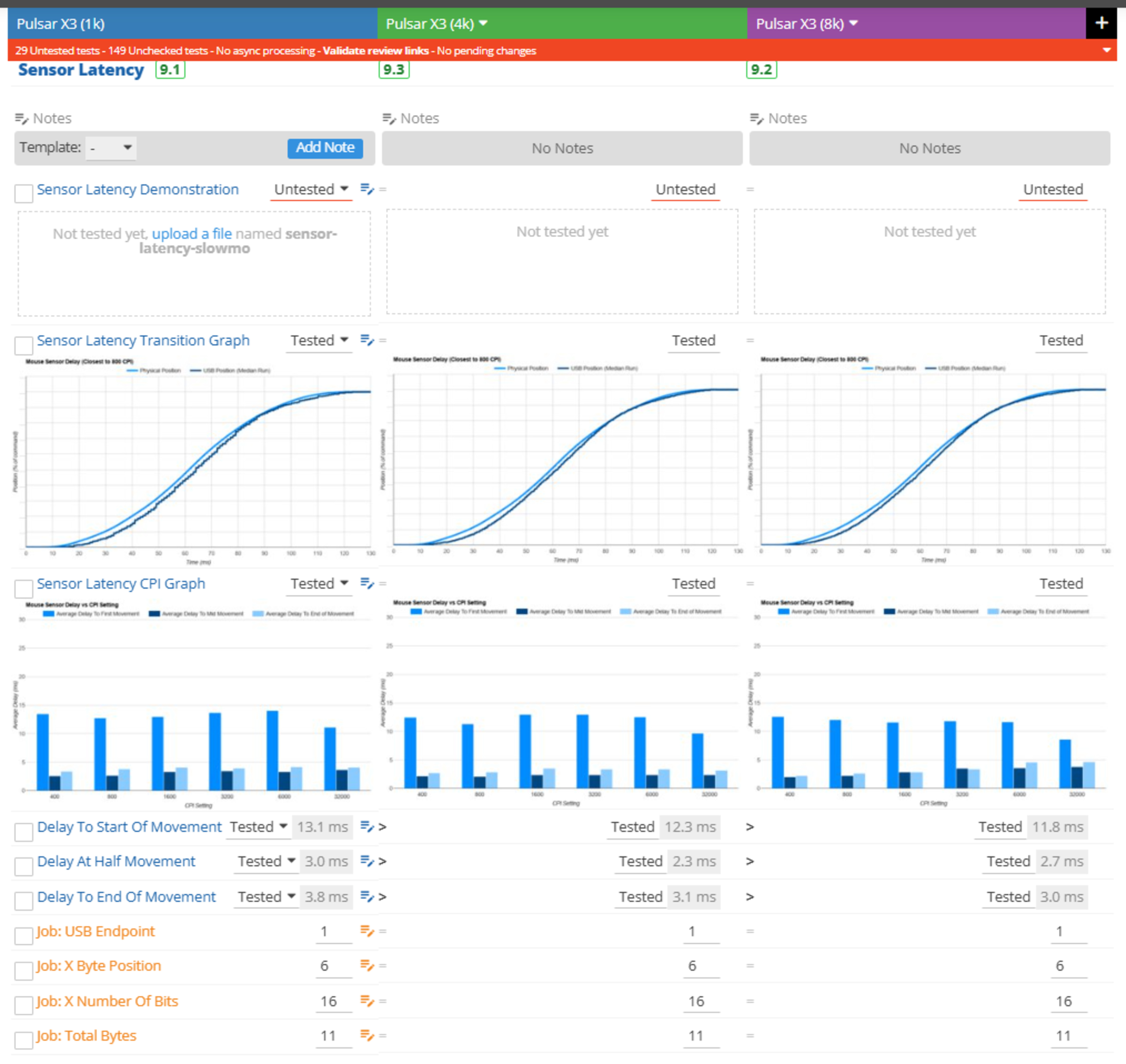Click note icon on Delay At Half Movement row

coord(367,862)
